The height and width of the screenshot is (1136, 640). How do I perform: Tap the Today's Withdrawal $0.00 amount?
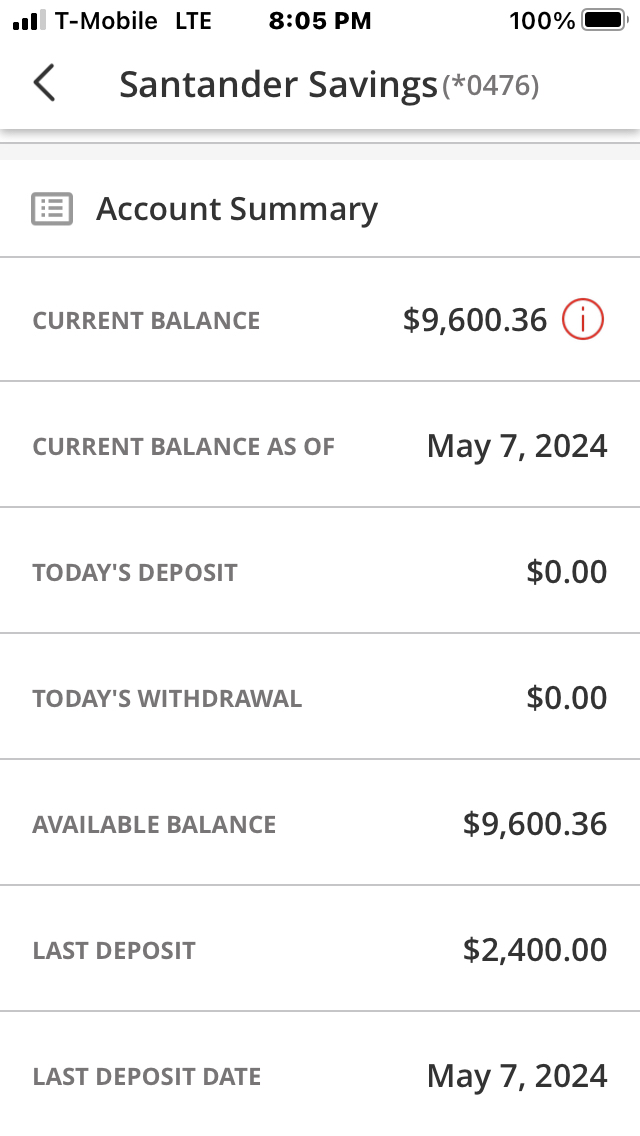pos(566,698)
